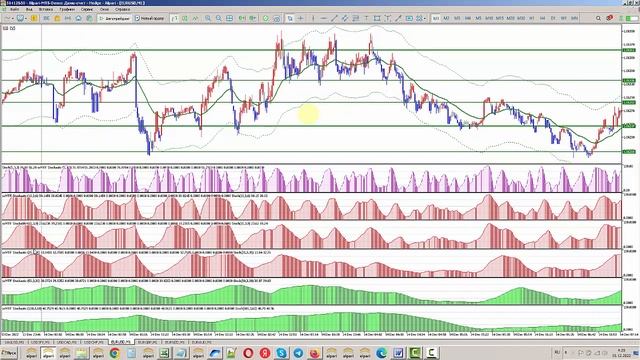Click the taskbar clock and date

[x=622, y=352]
